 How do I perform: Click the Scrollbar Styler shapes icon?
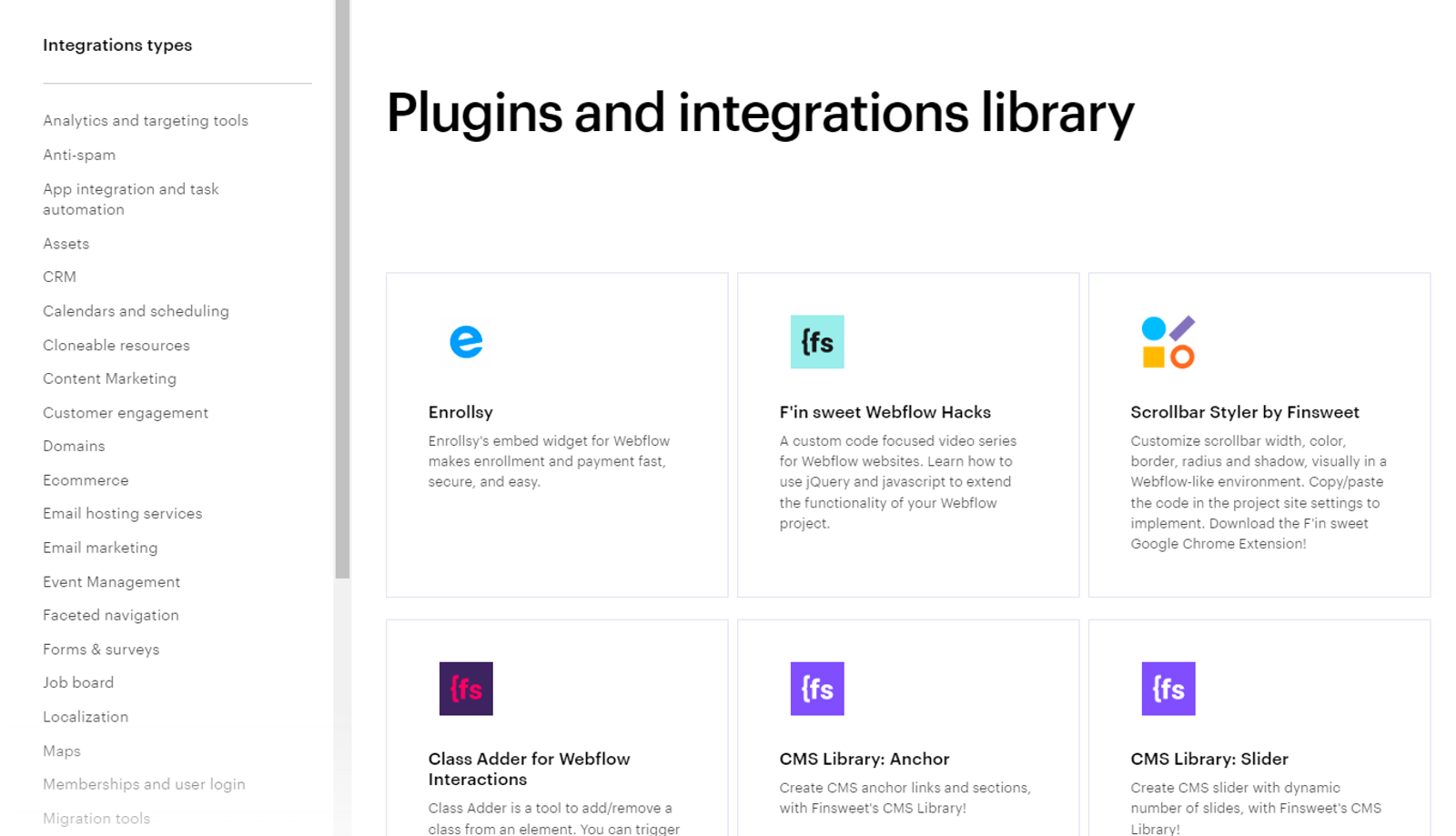pos(1168,342)
